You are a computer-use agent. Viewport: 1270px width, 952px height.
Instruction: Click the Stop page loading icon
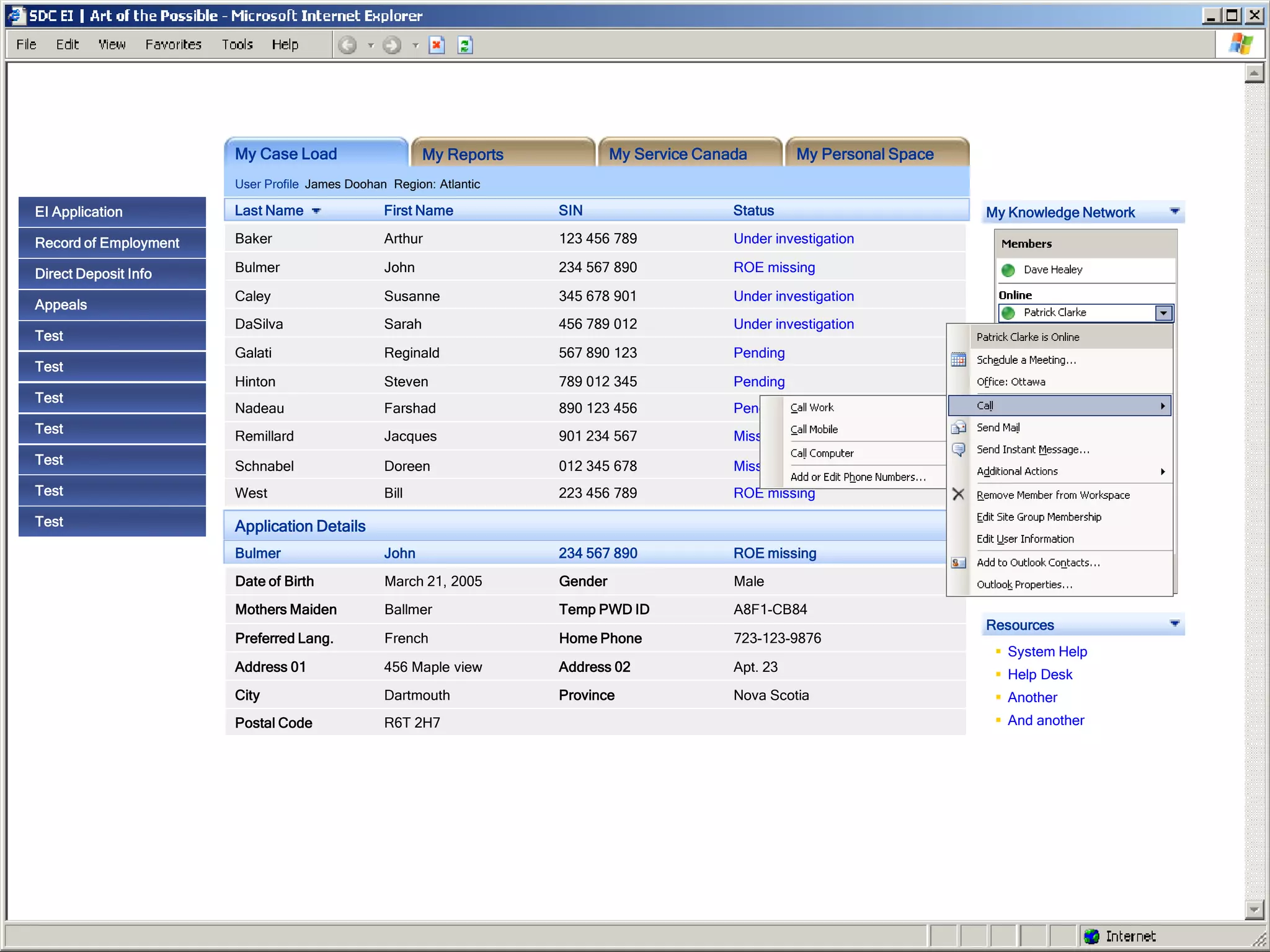point(437,45)
